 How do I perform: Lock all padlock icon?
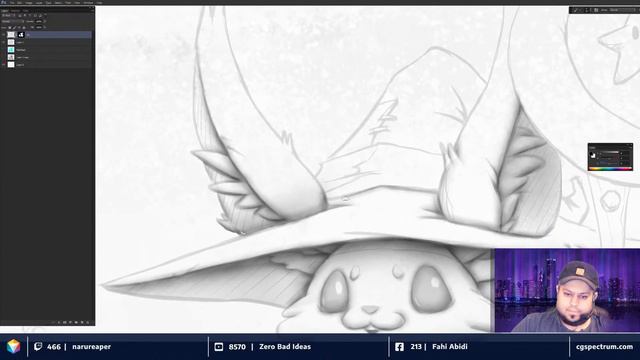point(24,27)
